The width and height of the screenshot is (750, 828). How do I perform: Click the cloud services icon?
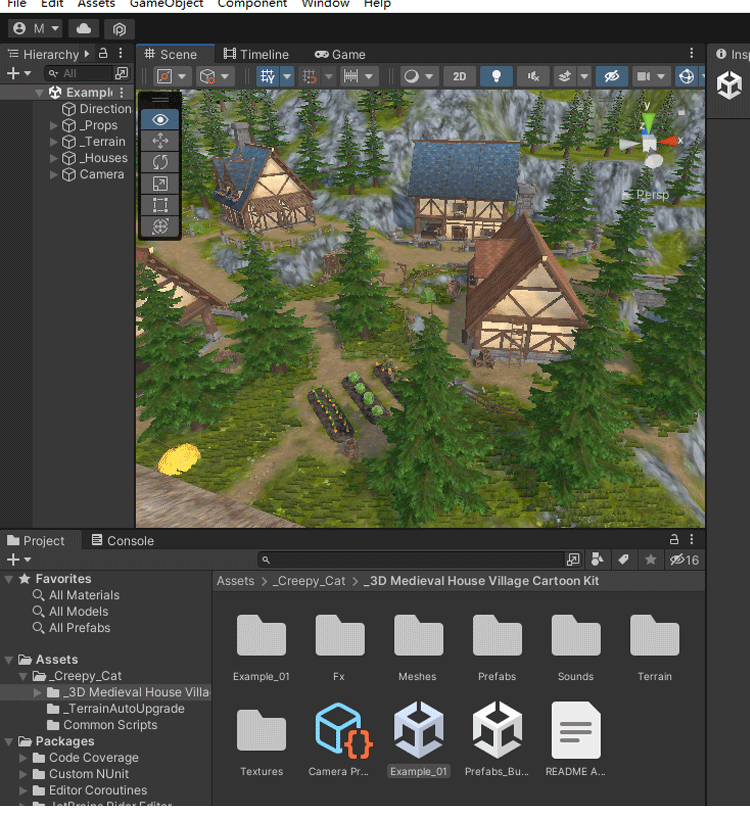(83, 29)
